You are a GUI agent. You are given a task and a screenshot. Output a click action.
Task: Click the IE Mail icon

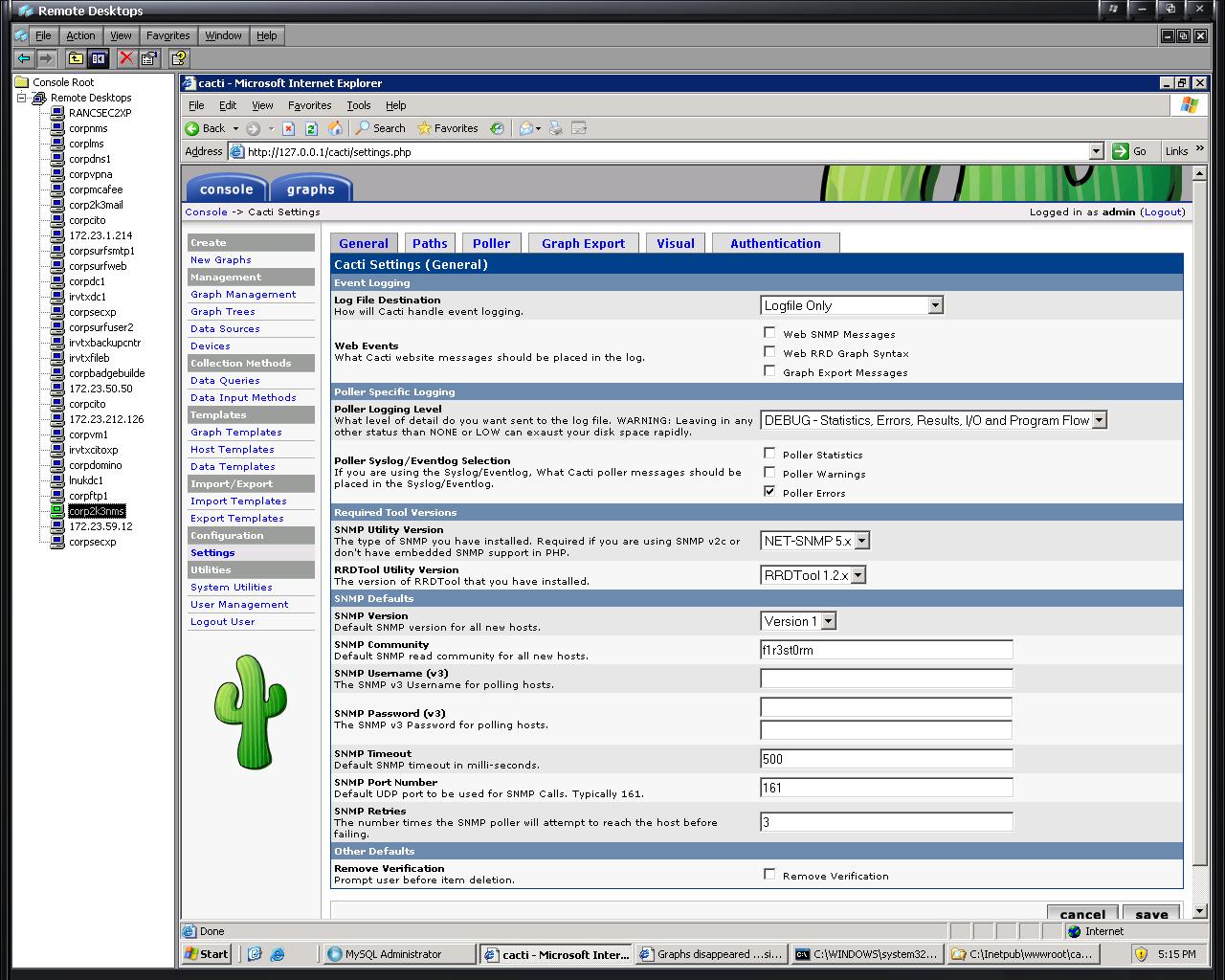[x=525, y=128]
